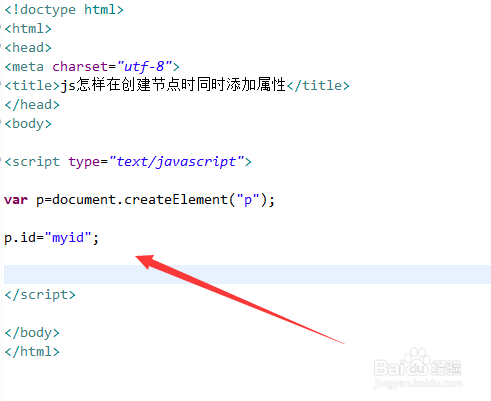Click the "p" string argument
Viewport: 491px width, 401px height.
tap(248, 200)
